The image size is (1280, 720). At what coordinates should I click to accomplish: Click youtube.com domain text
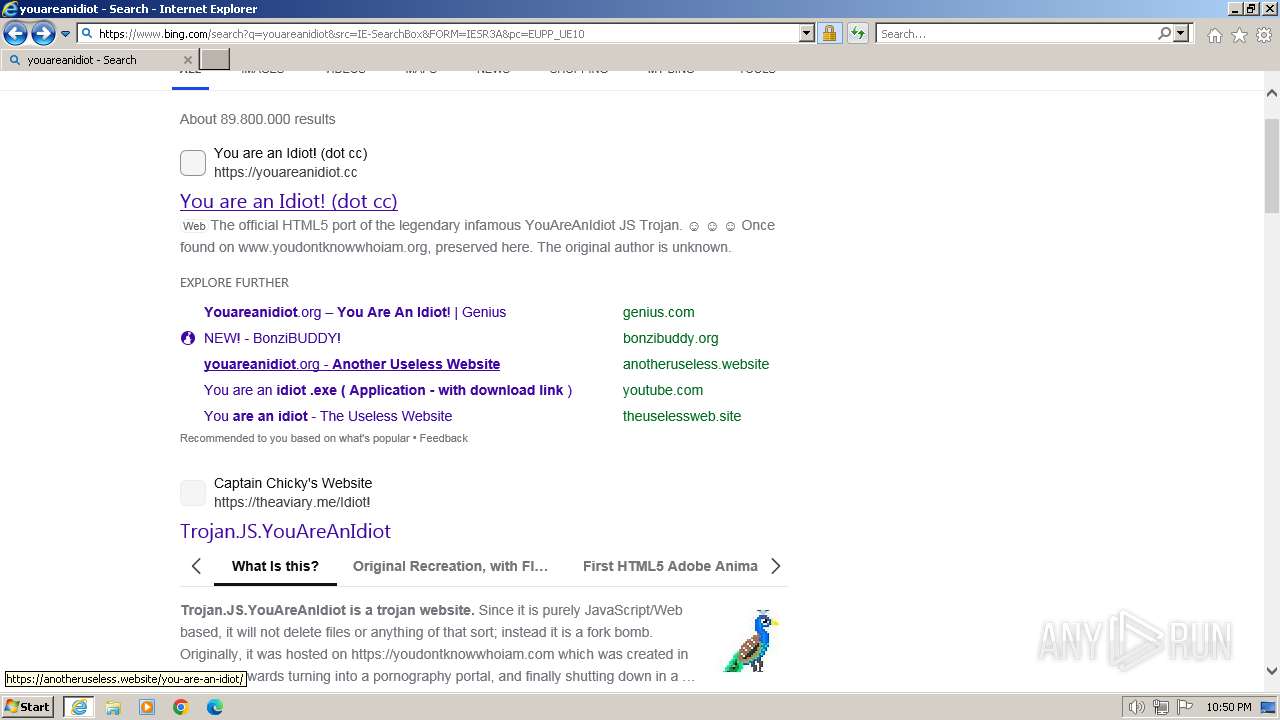click(663, 390)
